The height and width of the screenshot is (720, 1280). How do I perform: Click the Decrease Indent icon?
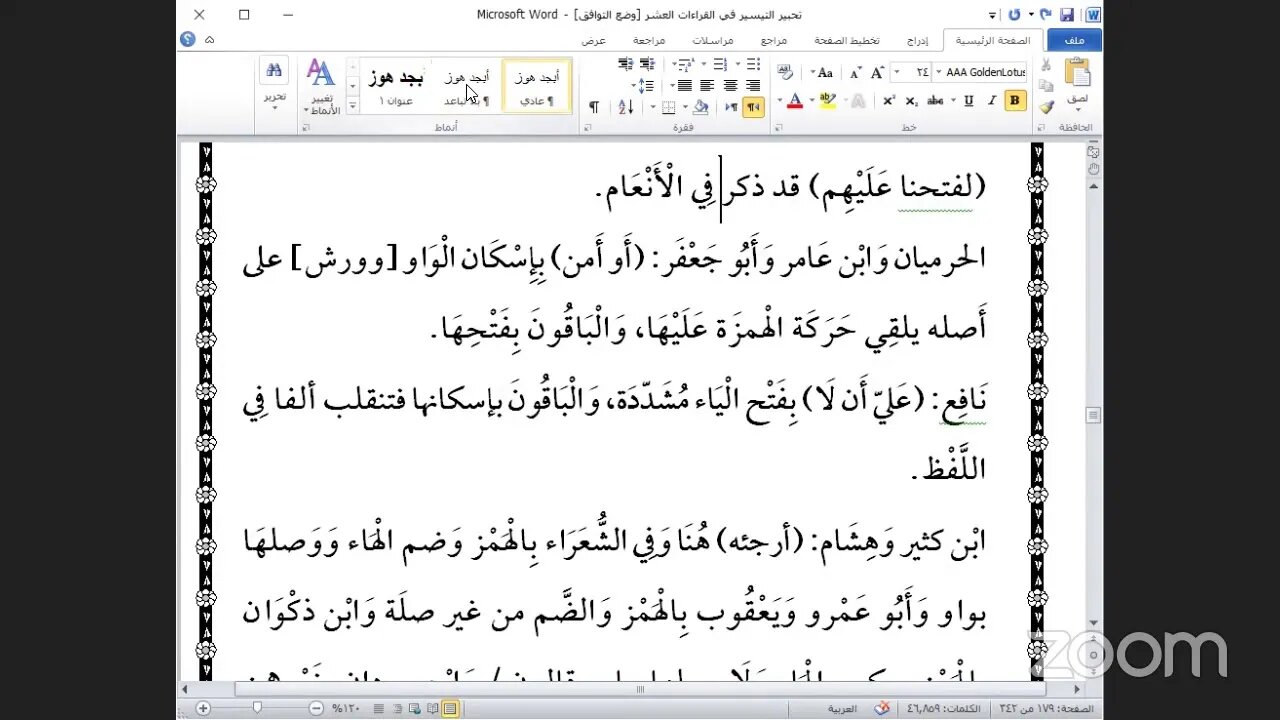(648, 64)
